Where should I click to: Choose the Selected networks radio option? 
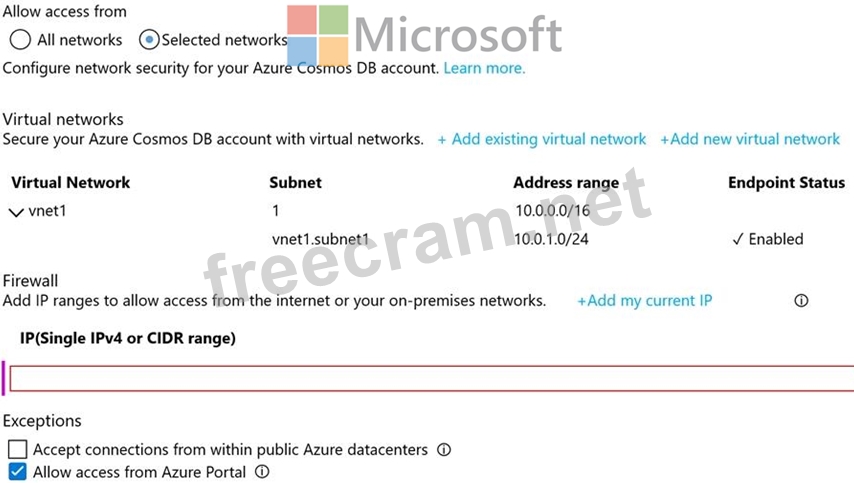tap(149, 40)
